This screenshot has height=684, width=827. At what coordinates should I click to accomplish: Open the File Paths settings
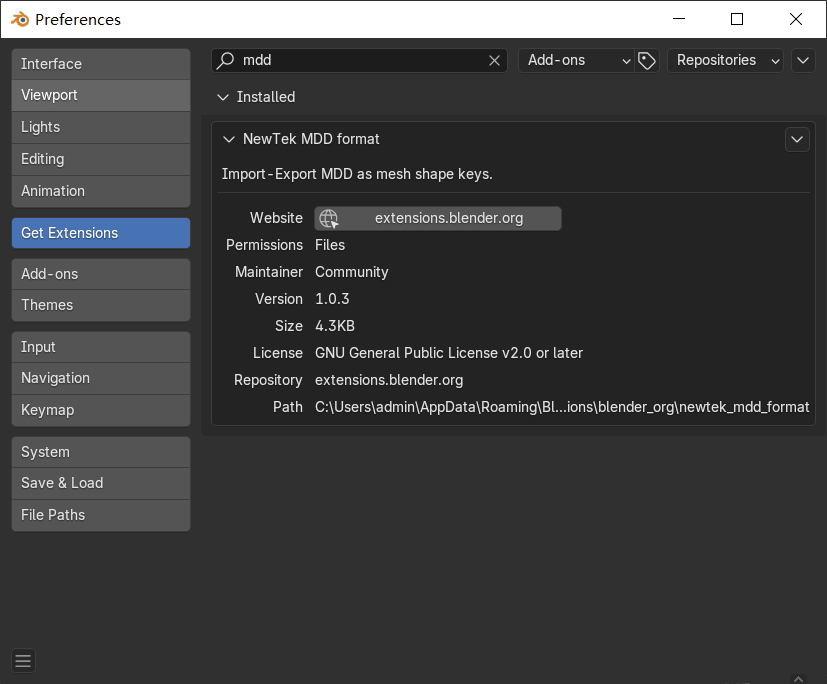(x=100, y=515)
